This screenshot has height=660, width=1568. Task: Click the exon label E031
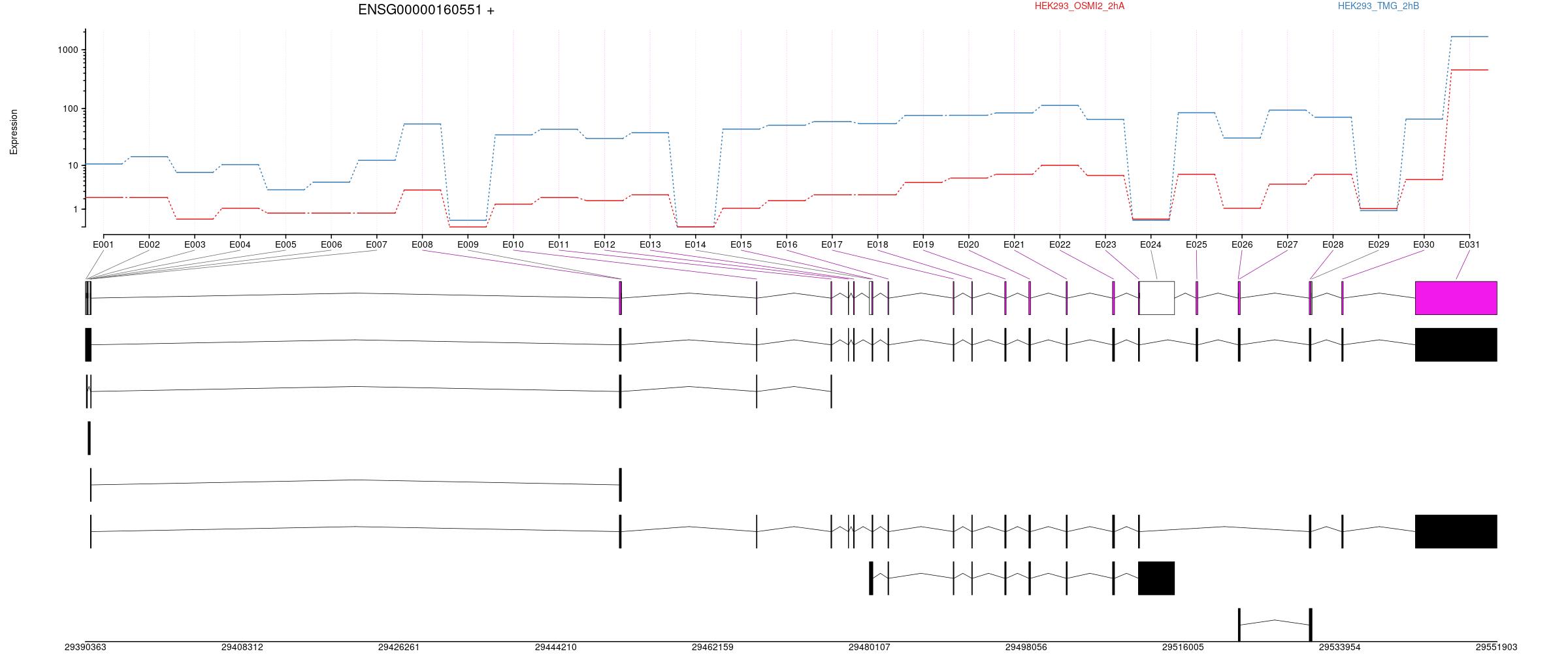1469,245
